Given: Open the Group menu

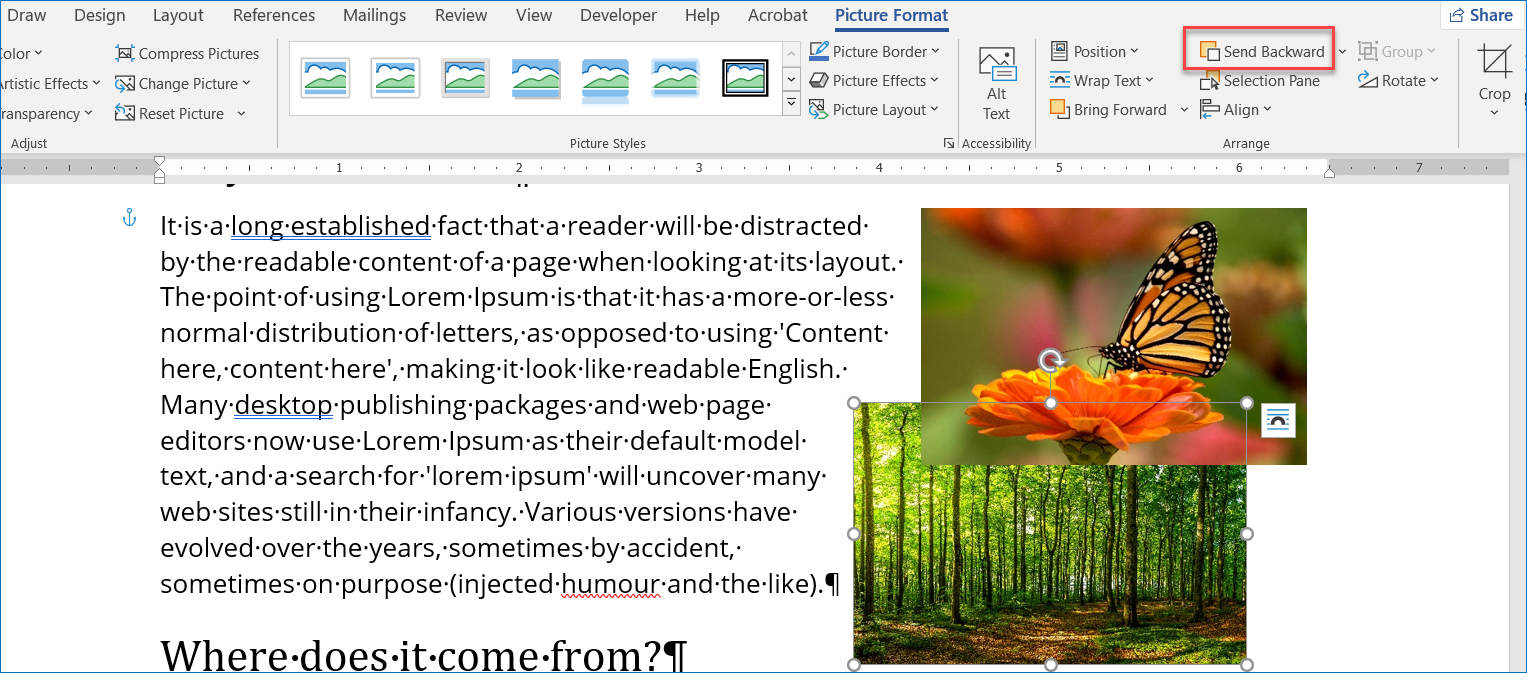Looking at the screenshot, I should (1396, 51).
